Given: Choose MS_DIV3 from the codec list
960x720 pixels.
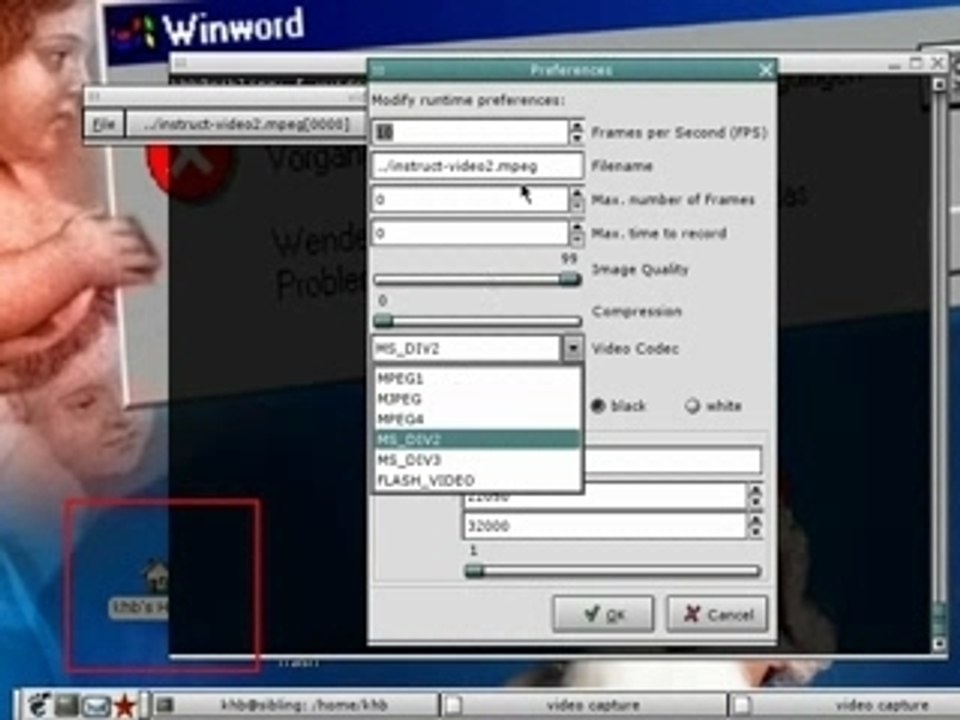Looking at the screenshot, I should [478, 460].
